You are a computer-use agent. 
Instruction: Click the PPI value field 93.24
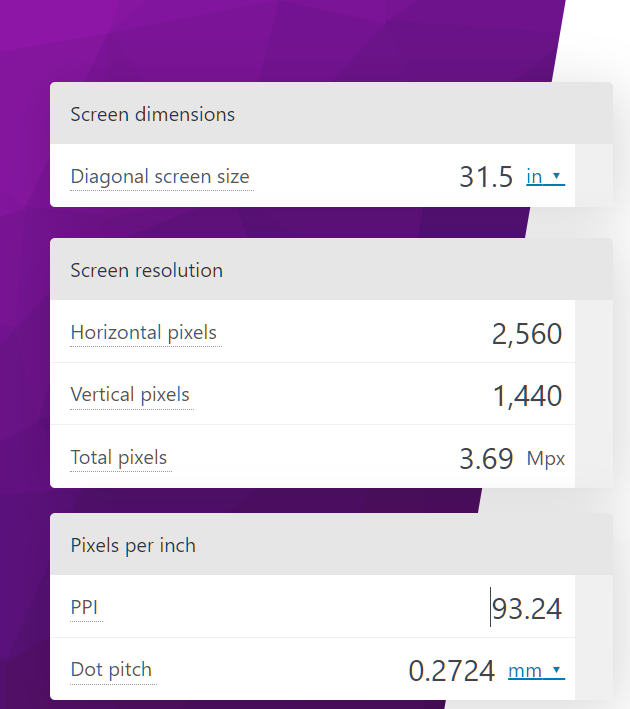(527, 608)
